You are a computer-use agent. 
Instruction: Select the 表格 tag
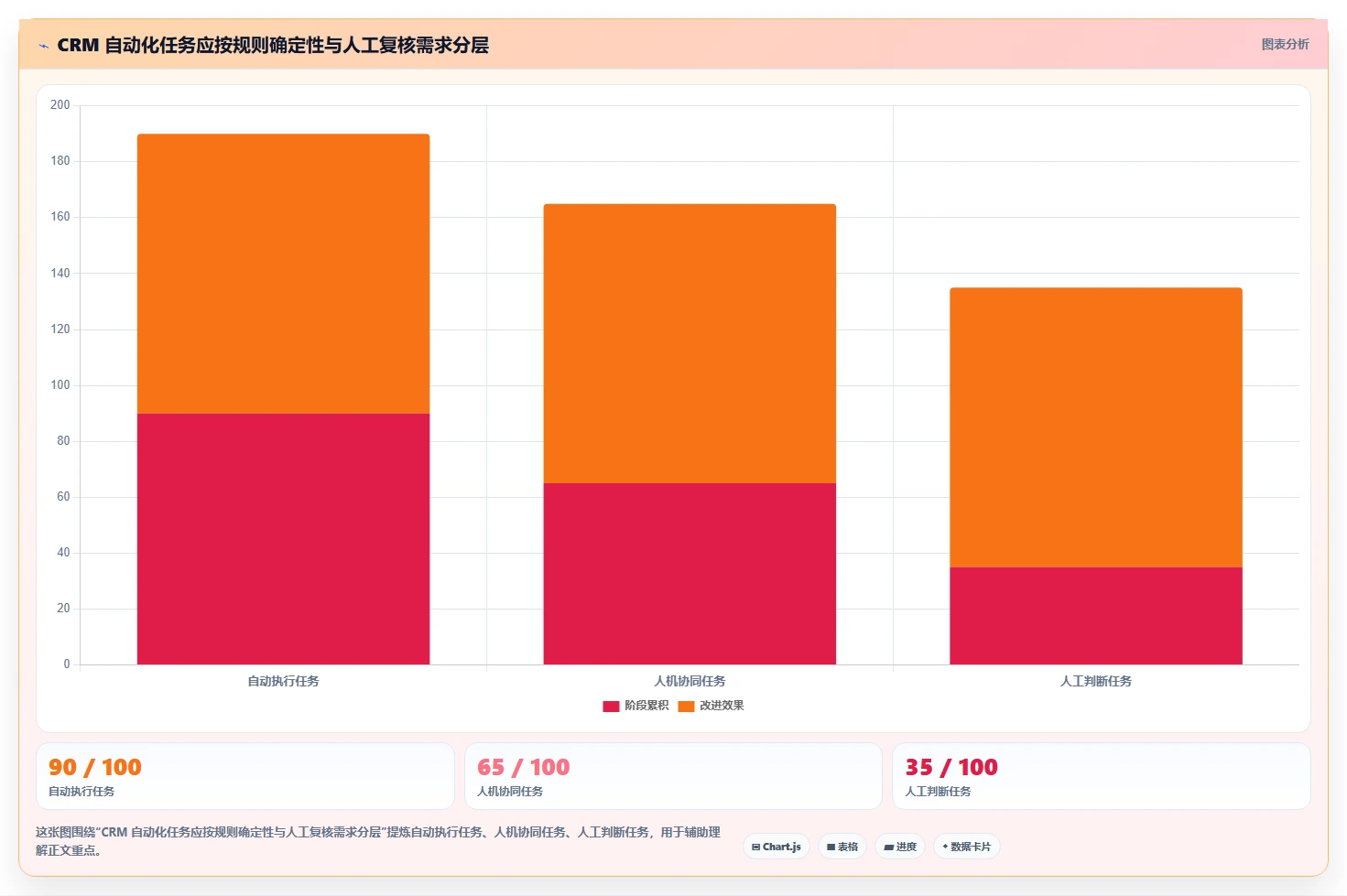(842, 847)
